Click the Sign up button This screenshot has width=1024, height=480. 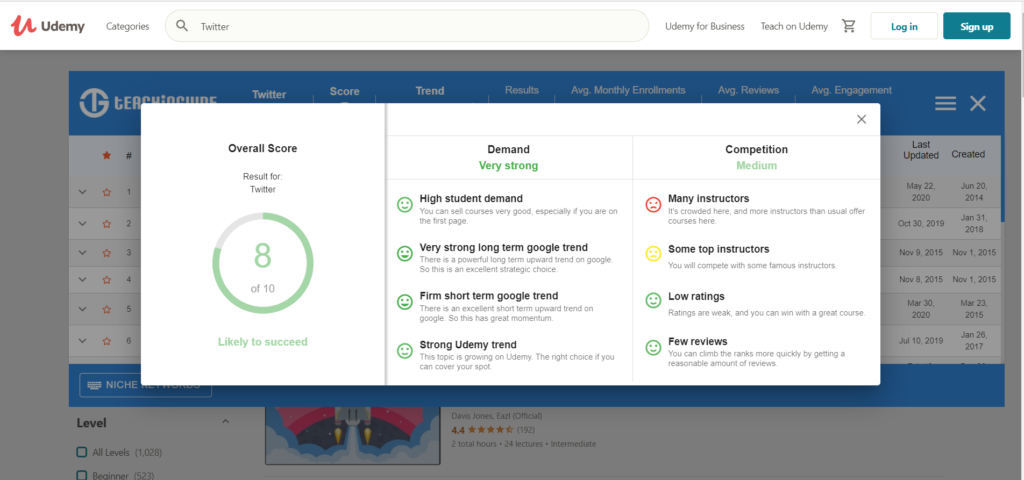click(976, 26)
